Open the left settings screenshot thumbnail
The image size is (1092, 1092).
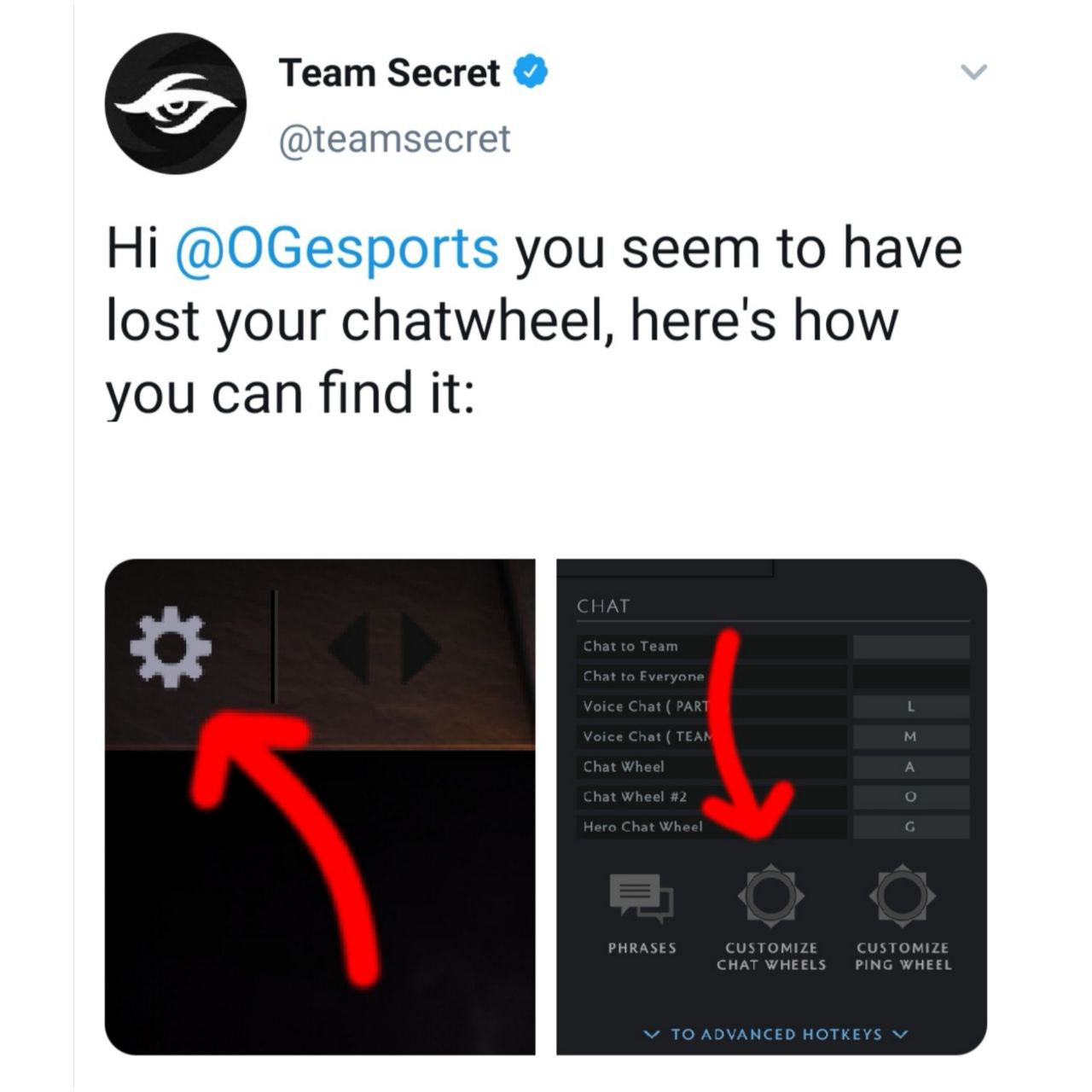coord(320,807)
